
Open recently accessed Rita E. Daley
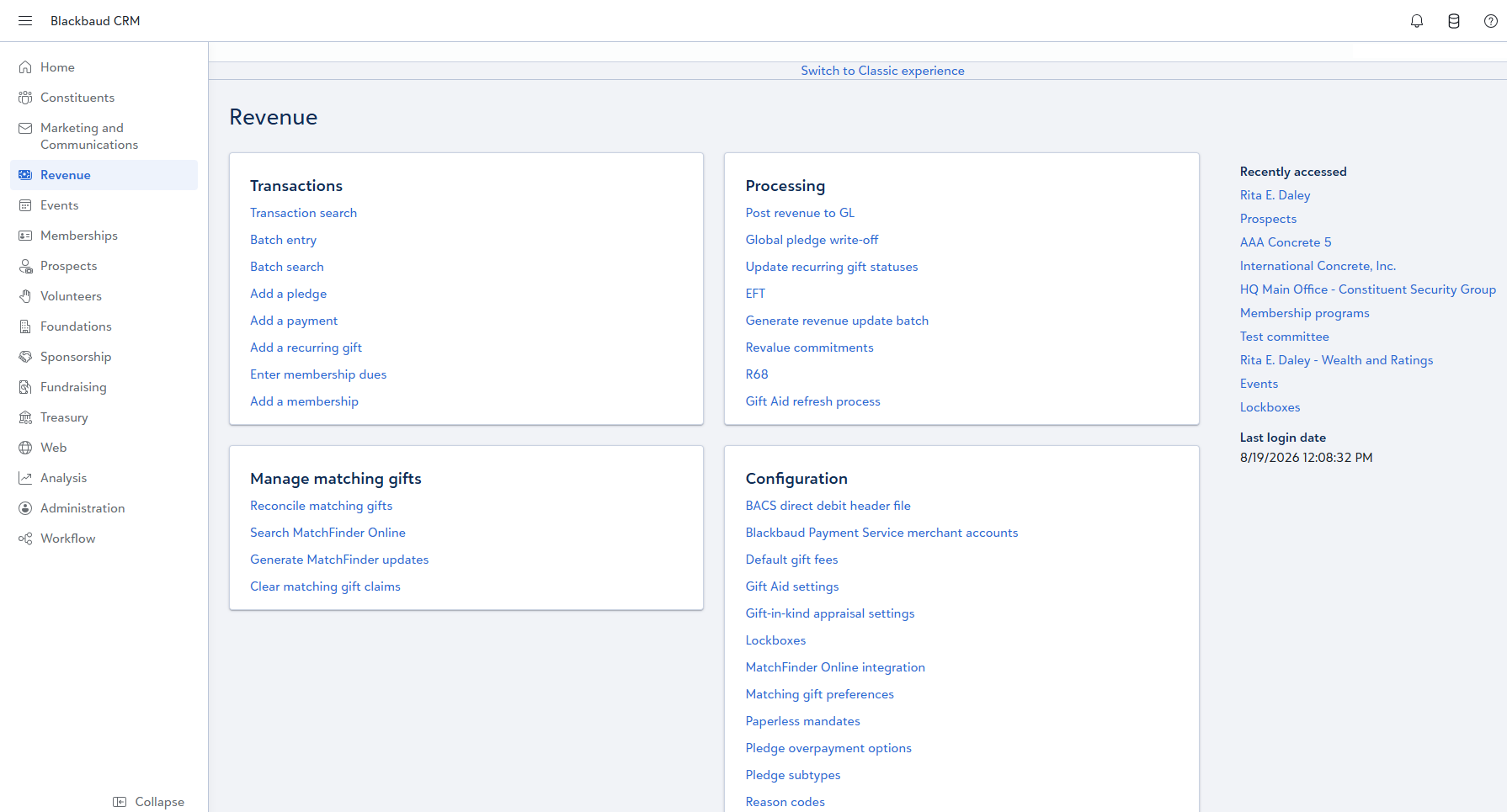(x=1275, y=195)
